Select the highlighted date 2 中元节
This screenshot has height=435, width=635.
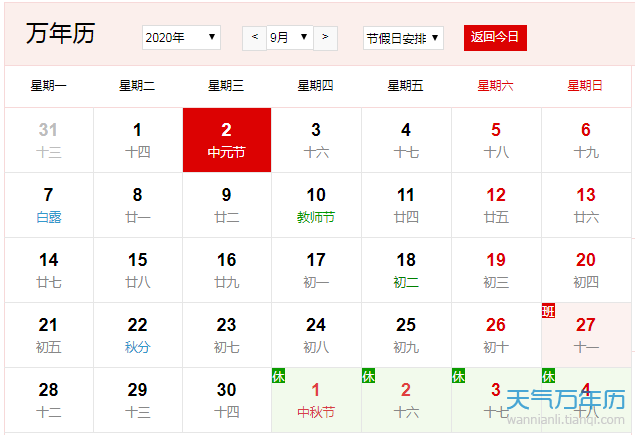coord(227,140)
